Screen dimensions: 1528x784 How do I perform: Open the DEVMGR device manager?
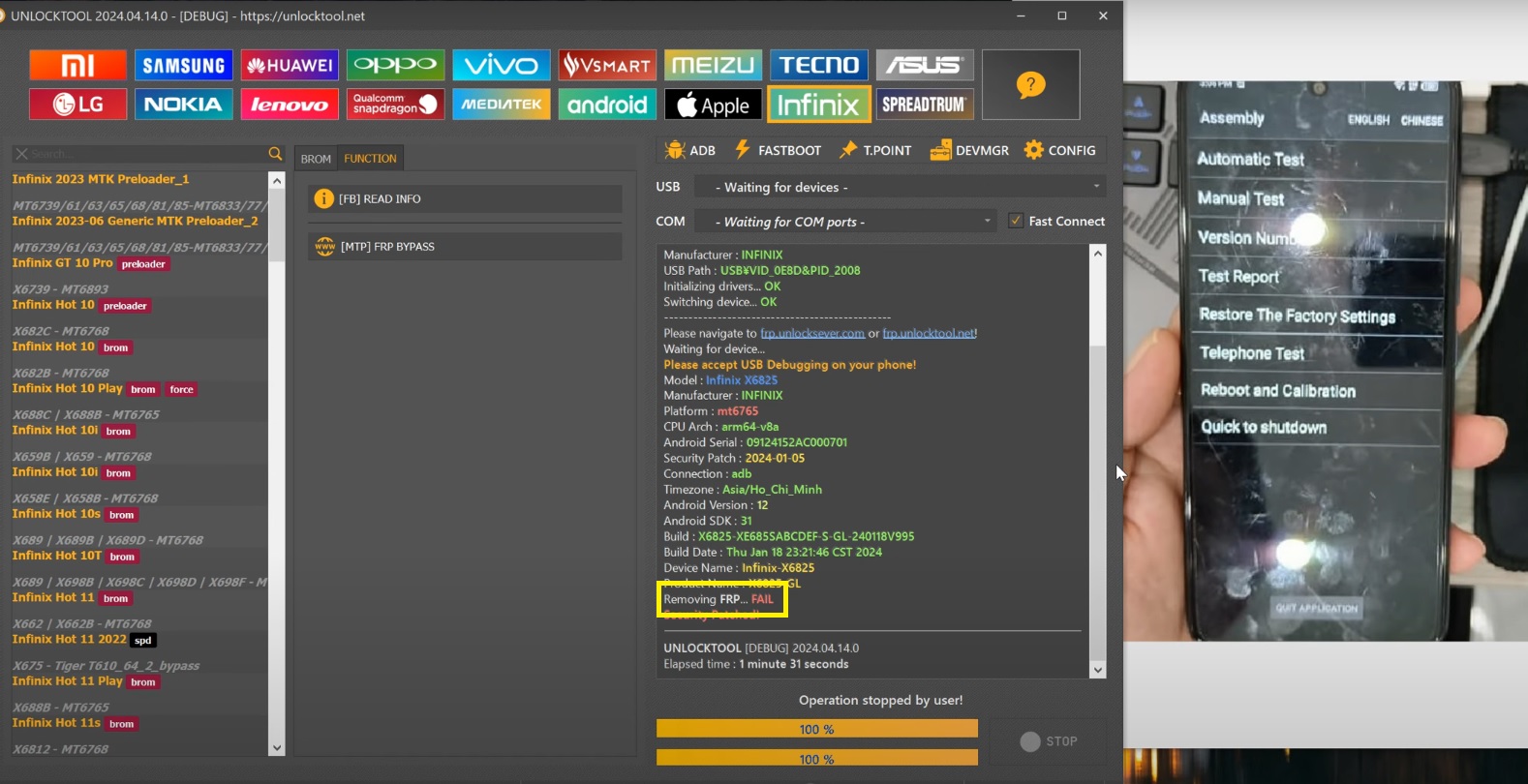[x=969, y=150]
